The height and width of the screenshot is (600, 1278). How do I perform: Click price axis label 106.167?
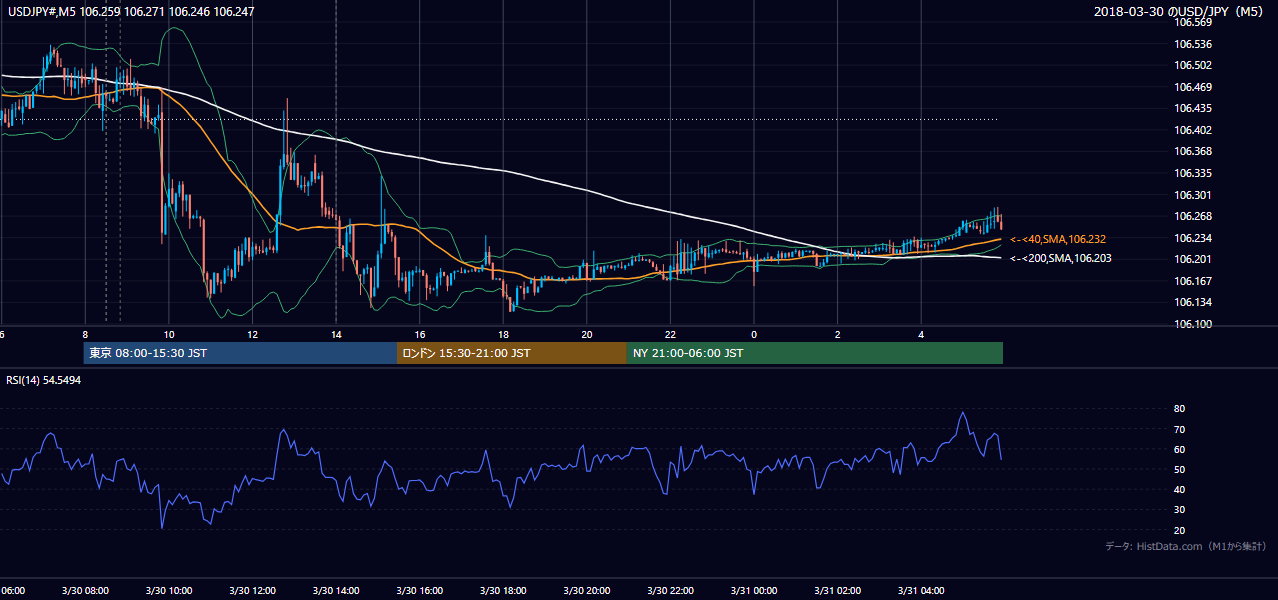[1194, 281]
